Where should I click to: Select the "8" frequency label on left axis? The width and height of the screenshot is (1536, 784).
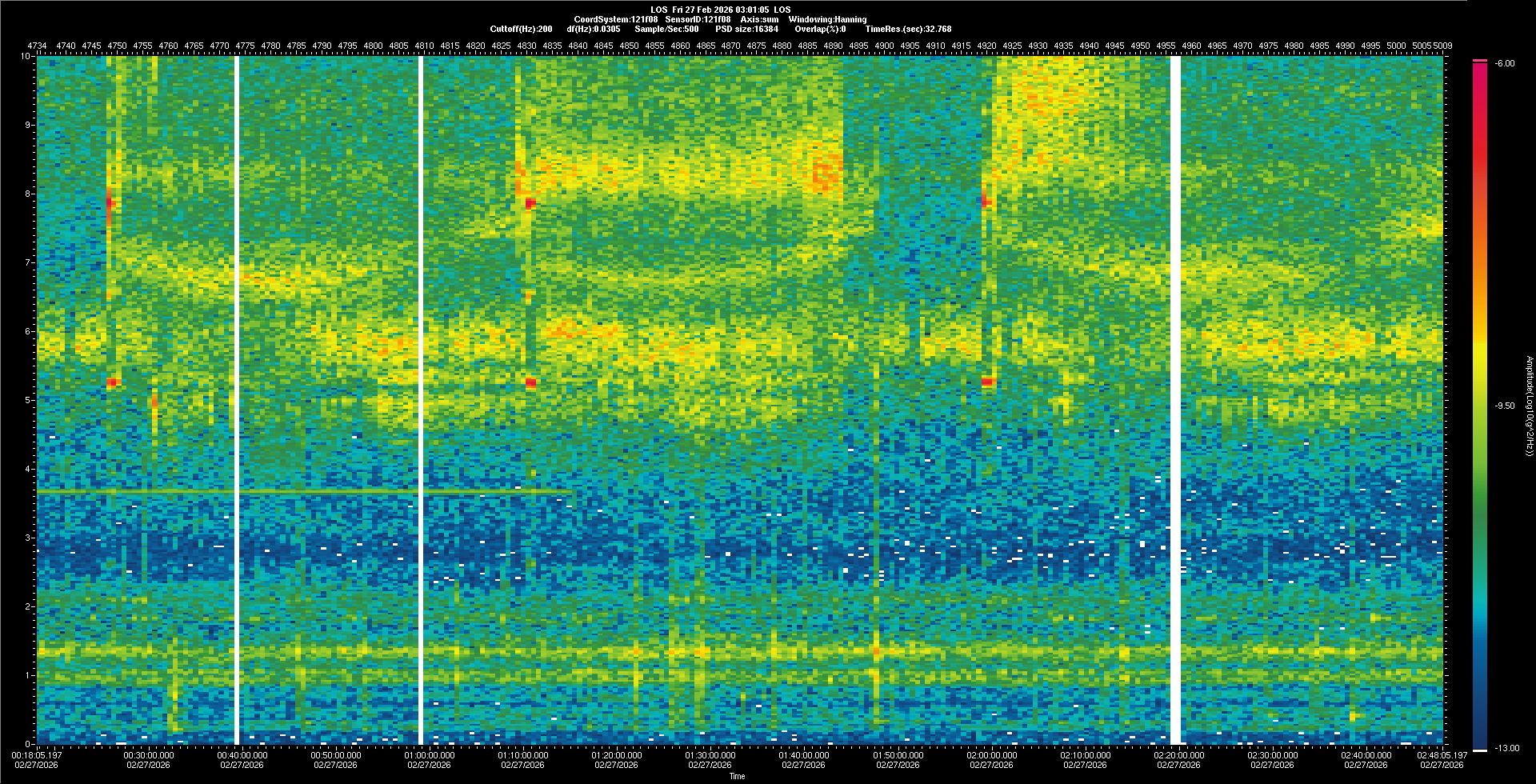tap(29, 194)
